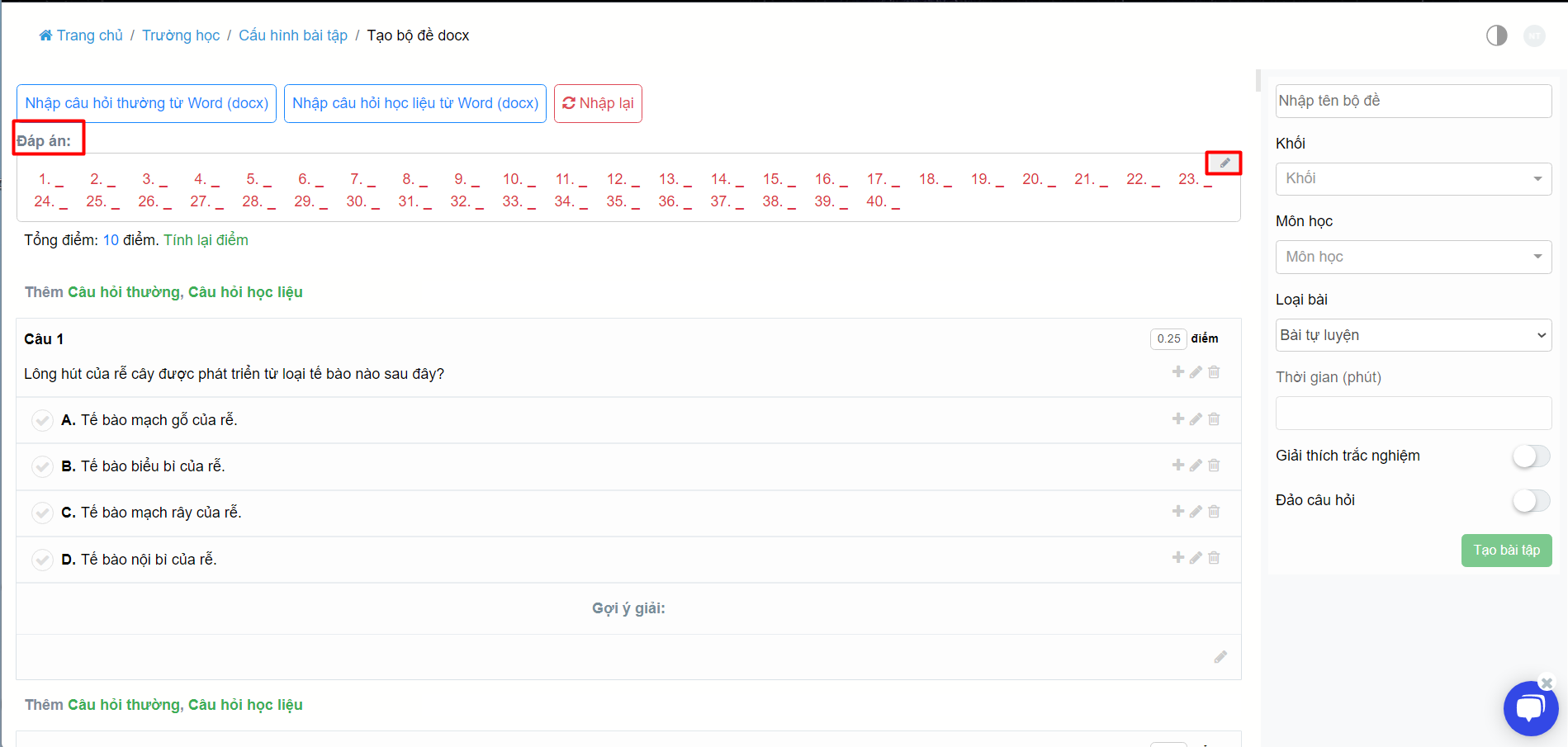Click Câu hỏi học liệu link below Gợi ý giải
This screenshot has width=1568, height=747.
[x=245, y=705]
